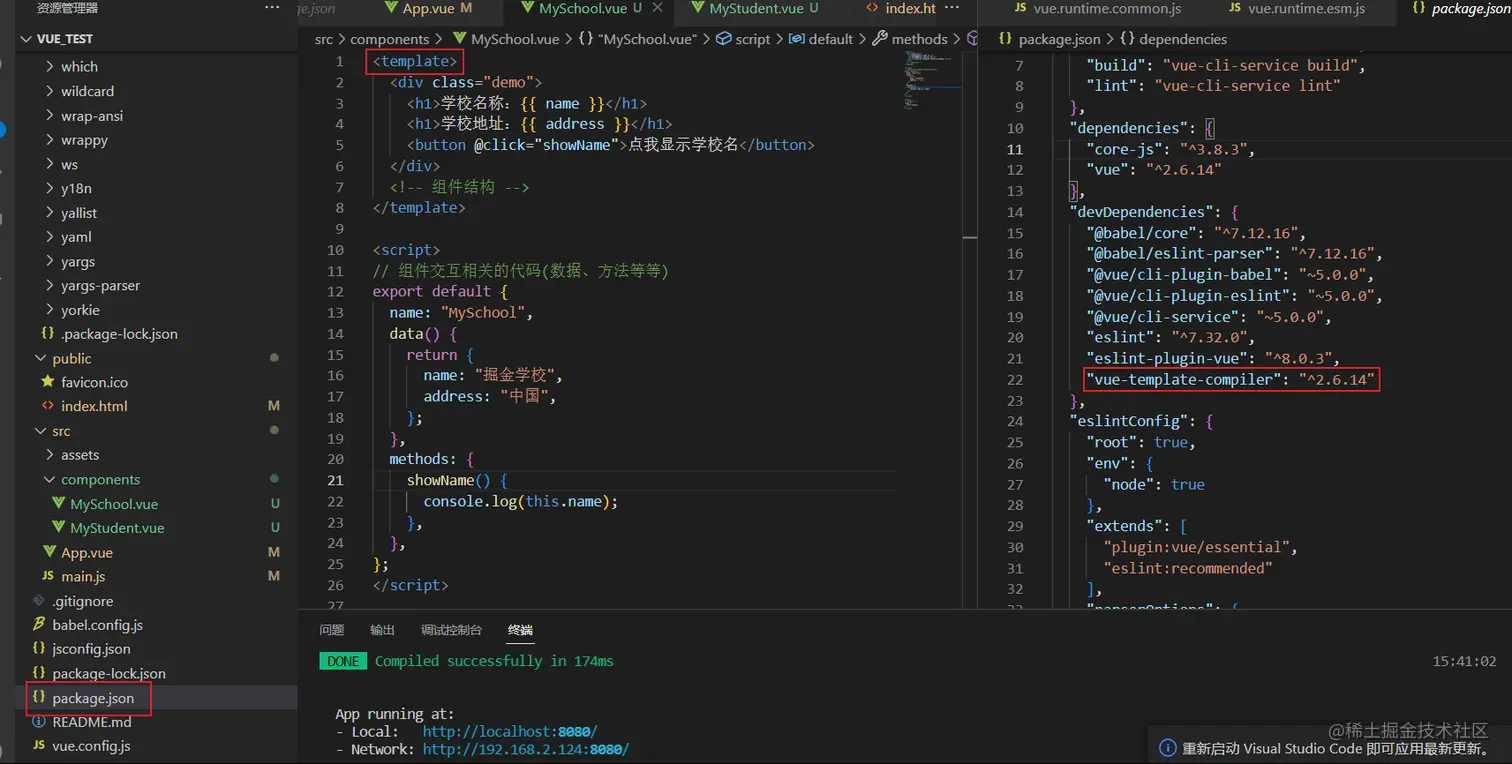
Task: Click the showName() method on line 21
Action: [449, 480]
